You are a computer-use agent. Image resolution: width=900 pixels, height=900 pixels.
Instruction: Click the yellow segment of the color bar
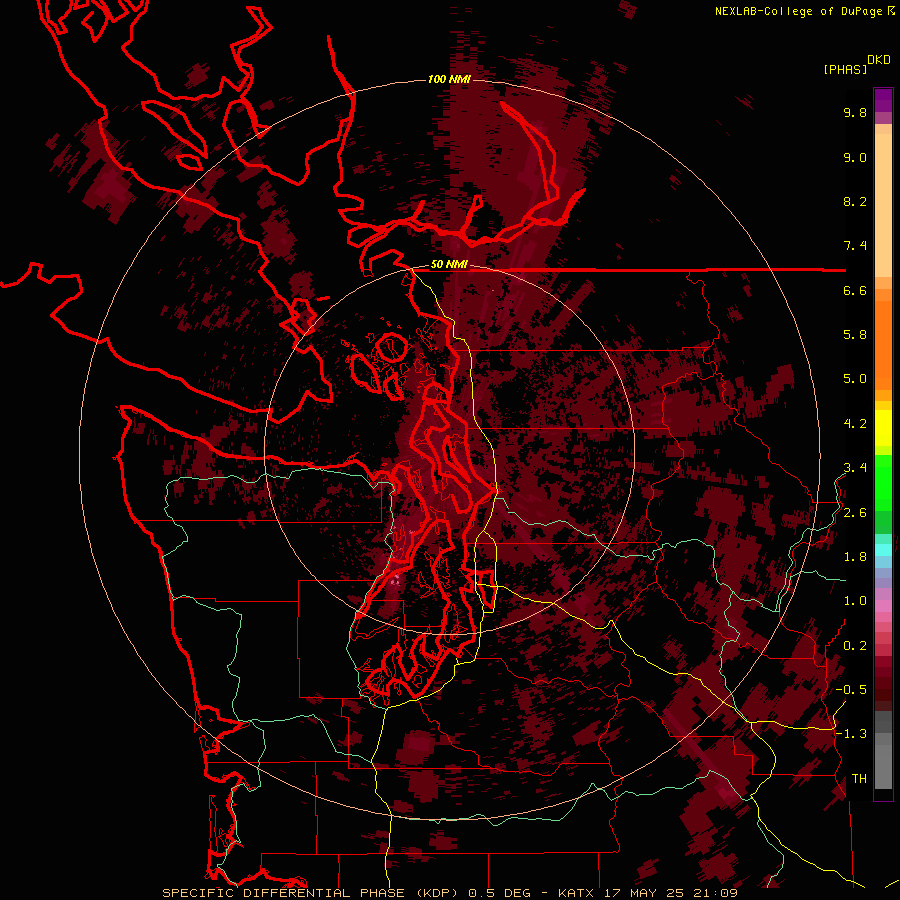883,428
